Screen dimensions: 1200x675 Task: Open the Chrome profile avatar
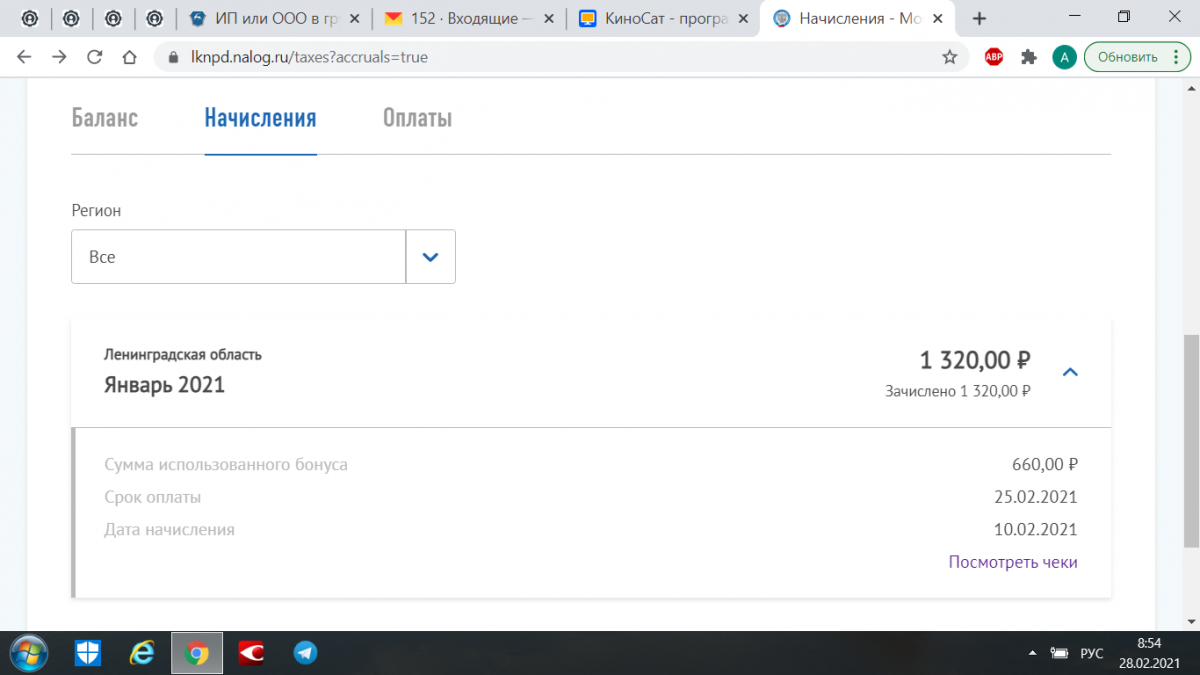coord(1063,57)
